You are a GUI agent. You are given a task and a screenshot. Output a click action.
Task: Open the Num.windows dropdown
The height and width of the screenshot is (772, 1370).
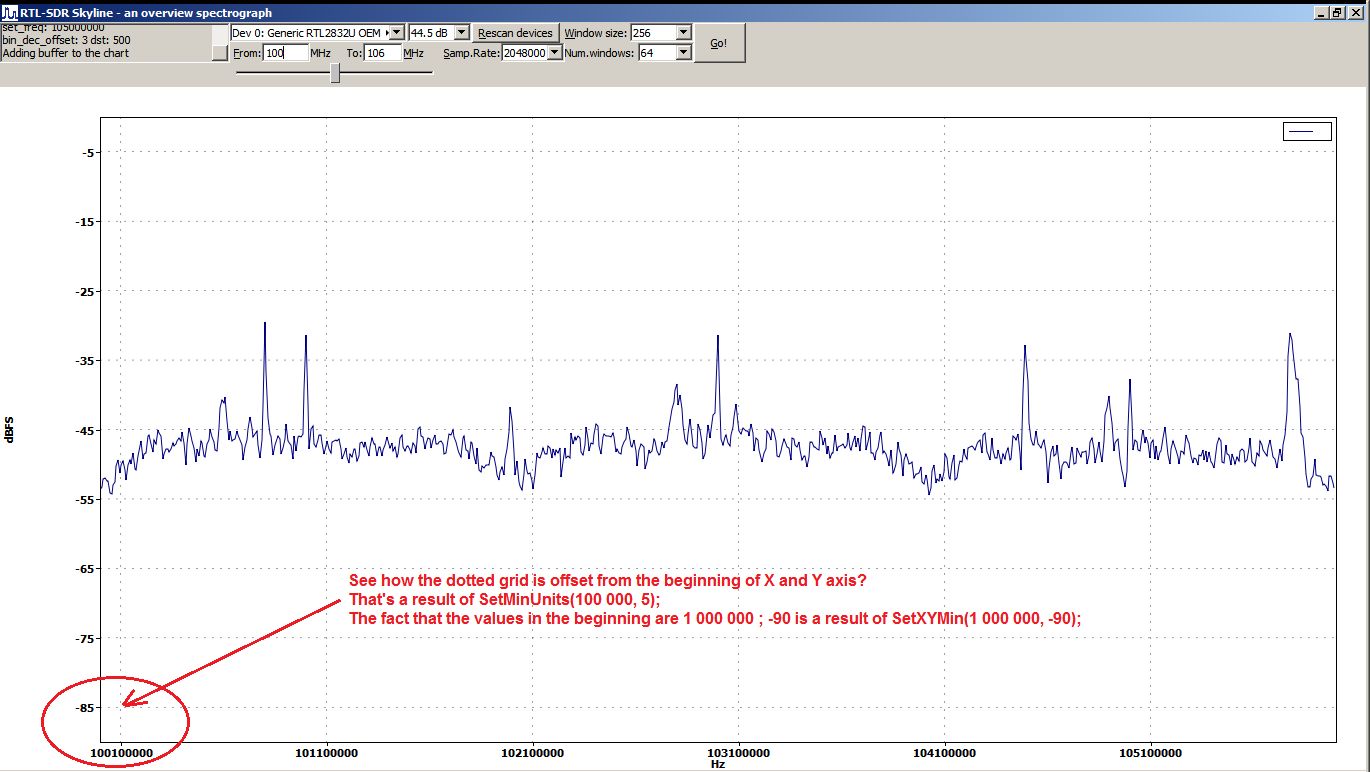(x=683, y=53)
